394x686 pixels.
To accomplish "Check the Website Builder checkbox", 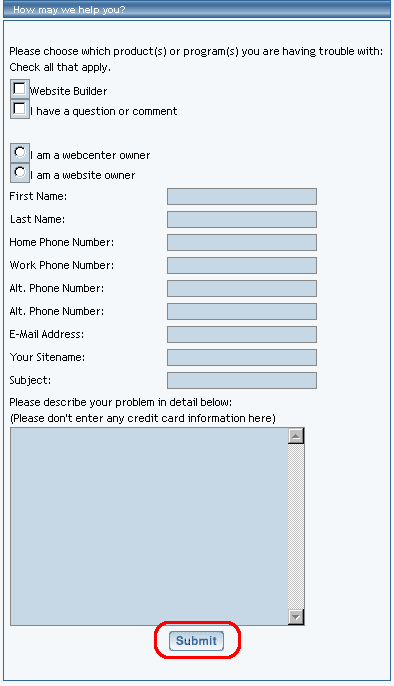I will (20, 89).
